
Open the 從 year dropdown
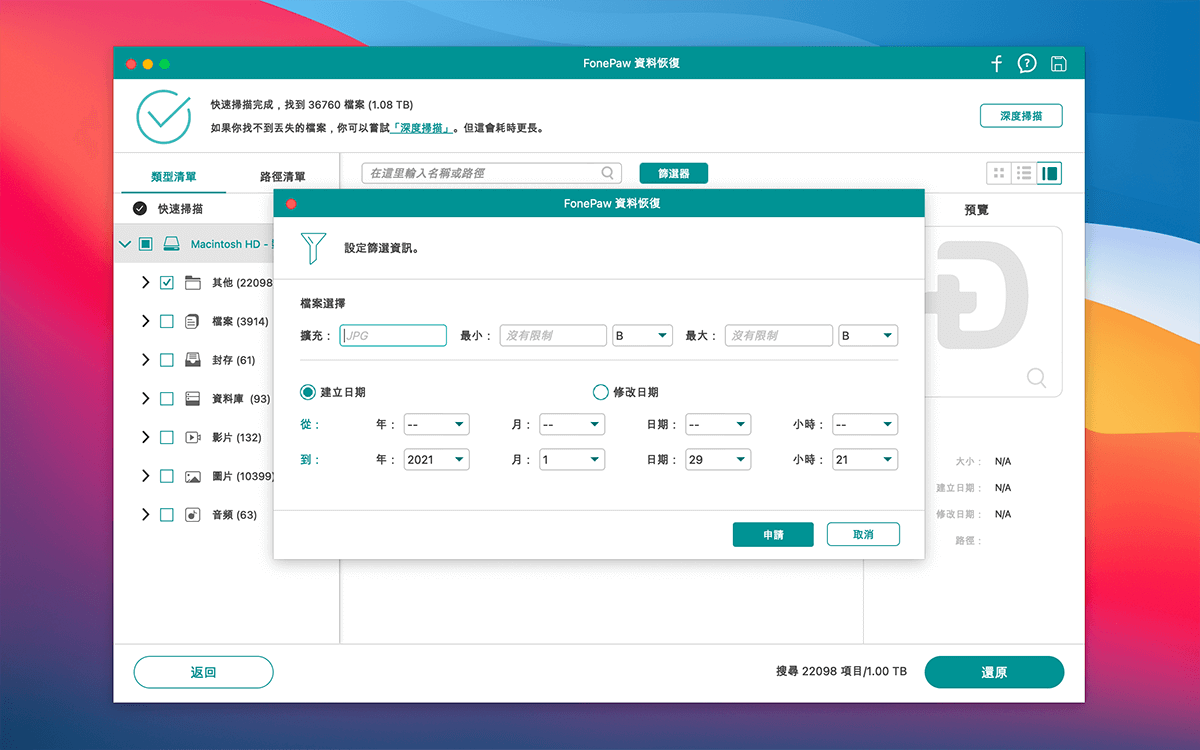click(436, 425)
